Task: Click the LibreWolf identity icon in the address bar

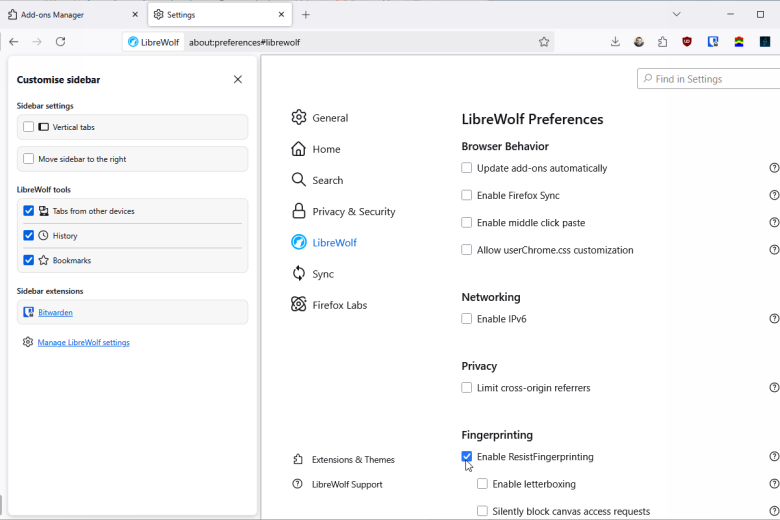Action: (x=154, y=42)
